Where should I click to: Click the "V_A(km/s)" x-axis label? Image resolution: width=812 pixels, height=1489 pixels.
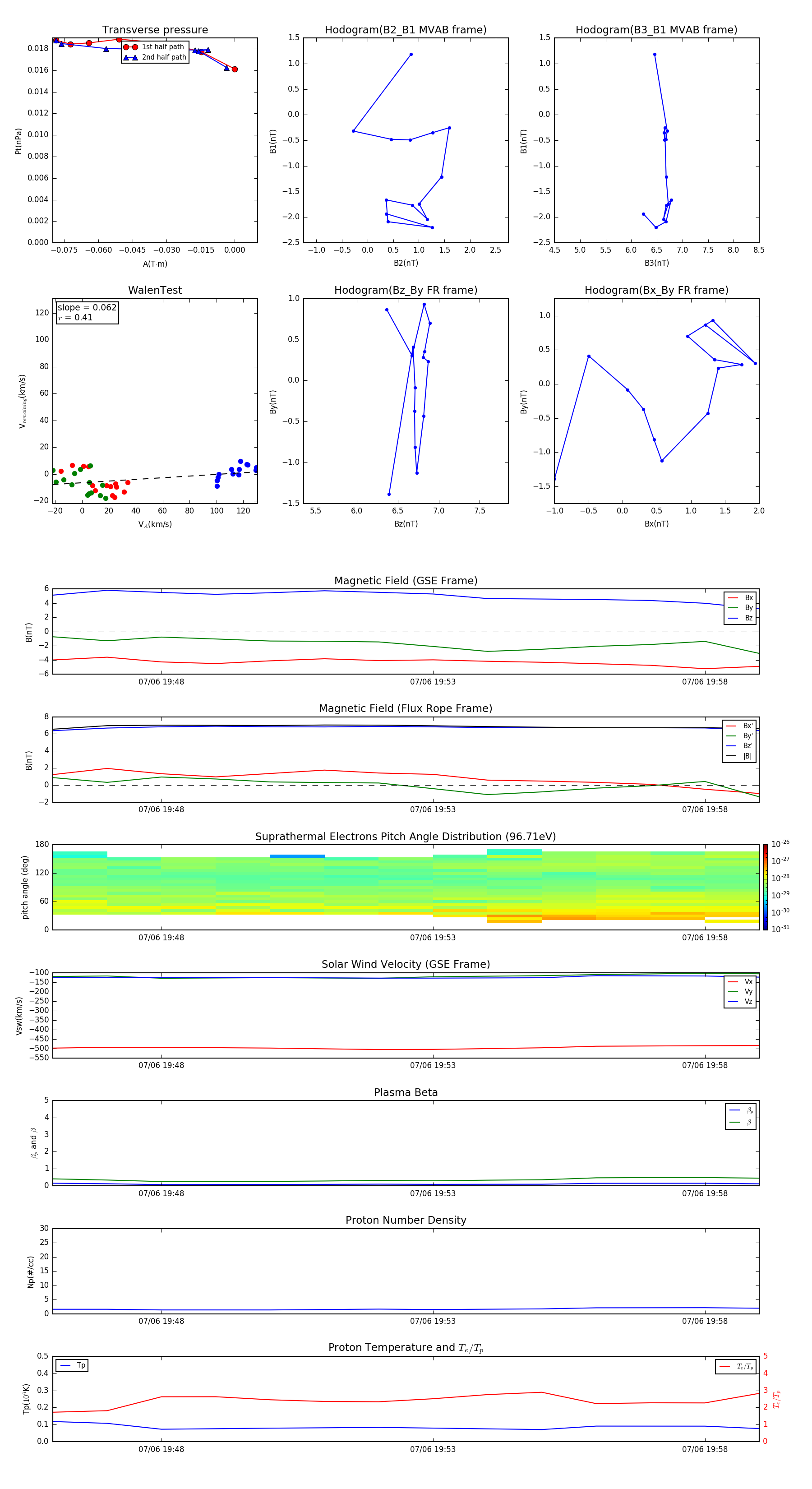tap(155, 524)
